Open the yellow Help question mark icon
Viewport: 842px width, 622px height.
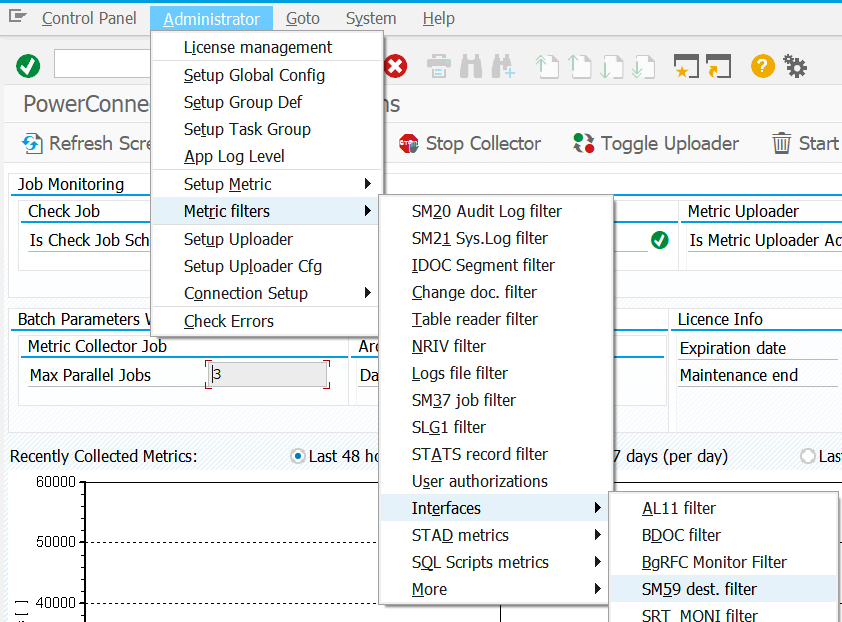(x=763, y=67)
